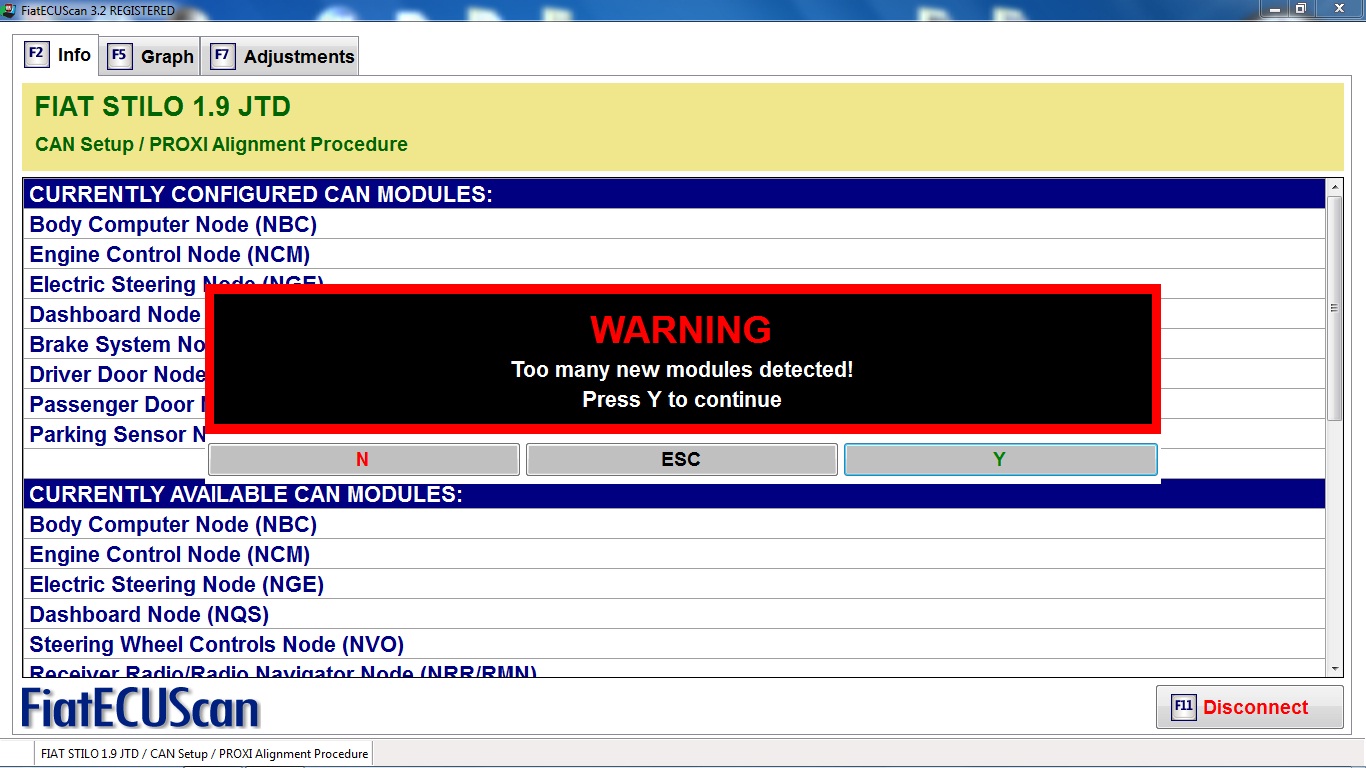Screen dimensions: 1366x768
Task: Click the Disconnect button
Action: point(1249,707)
